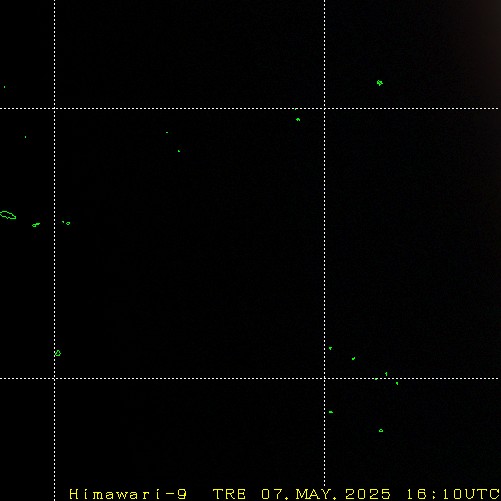Click the Himawari-9 satellite label
Viewport: 501px width, 501px height.
point(128,494)
